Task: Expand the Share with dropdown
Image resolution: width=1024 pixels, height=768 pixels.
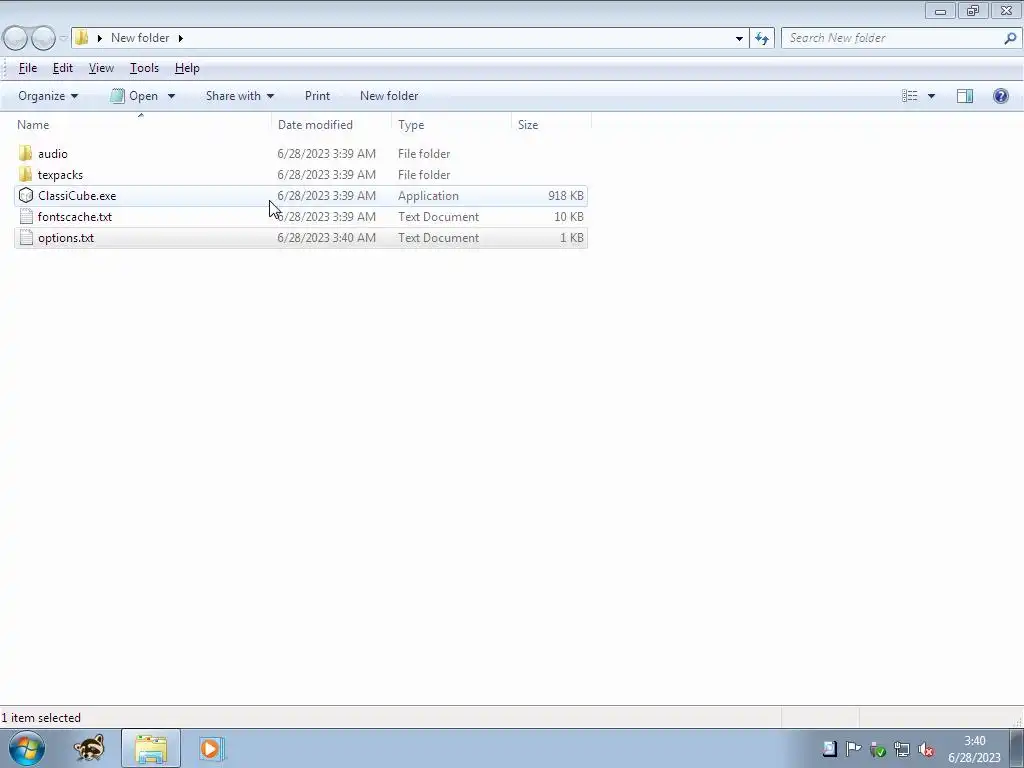Action: pyautogui.click(x=240, y=96)
